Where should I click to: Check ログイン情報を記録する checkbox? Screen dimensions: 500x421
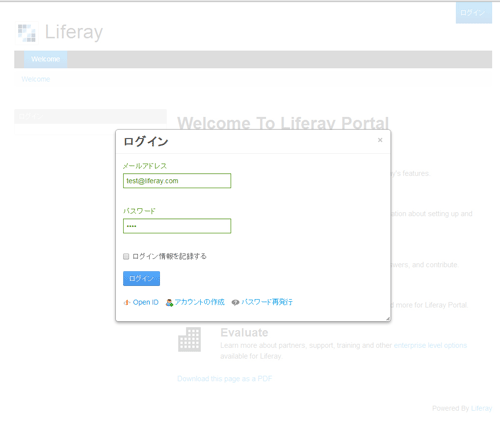[x=126, y=256]
